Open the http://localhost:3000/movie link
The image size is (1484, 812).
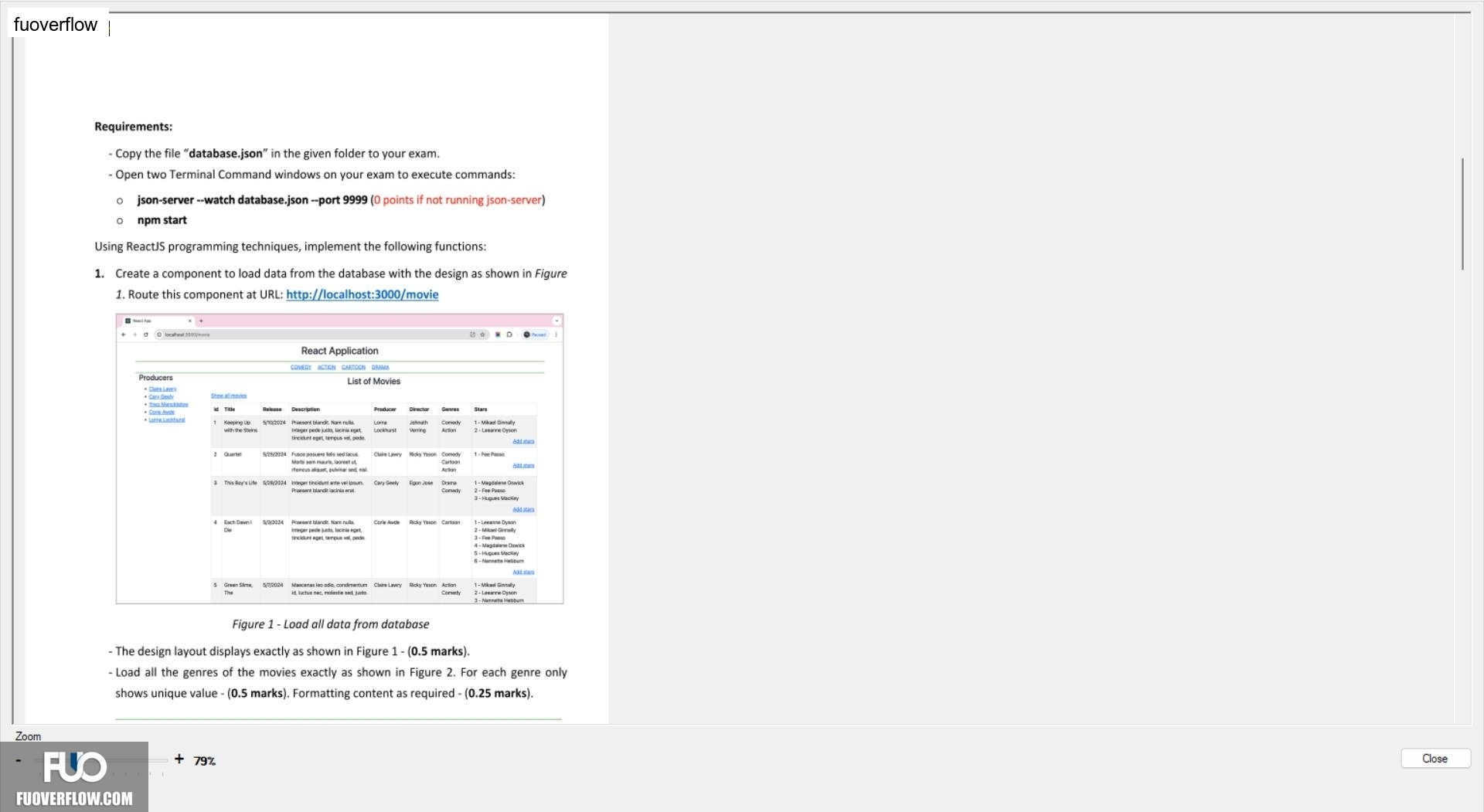[362, 294]
